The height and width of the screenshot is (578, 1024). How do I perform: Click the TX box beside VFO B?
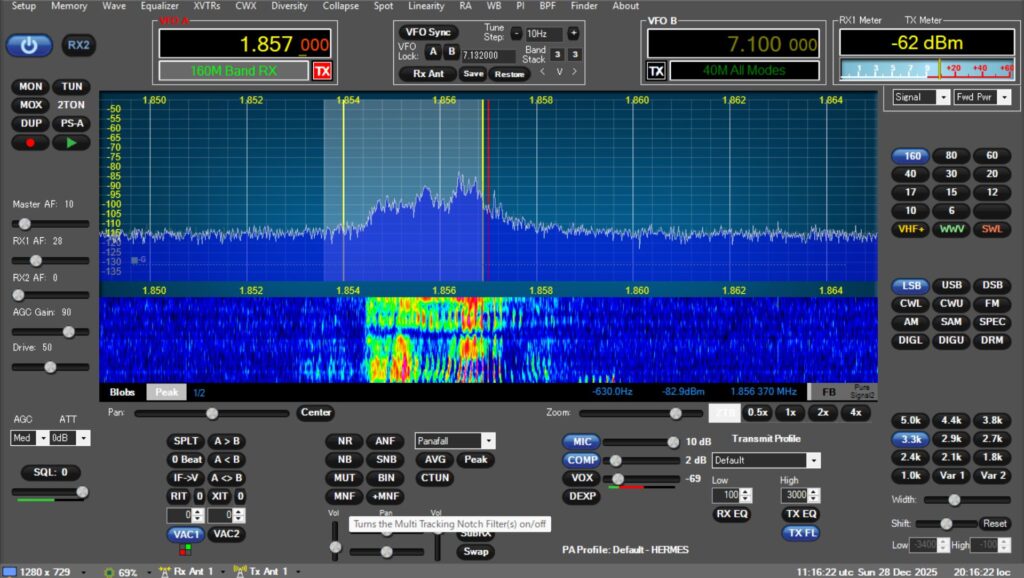(x=656, y=71)
